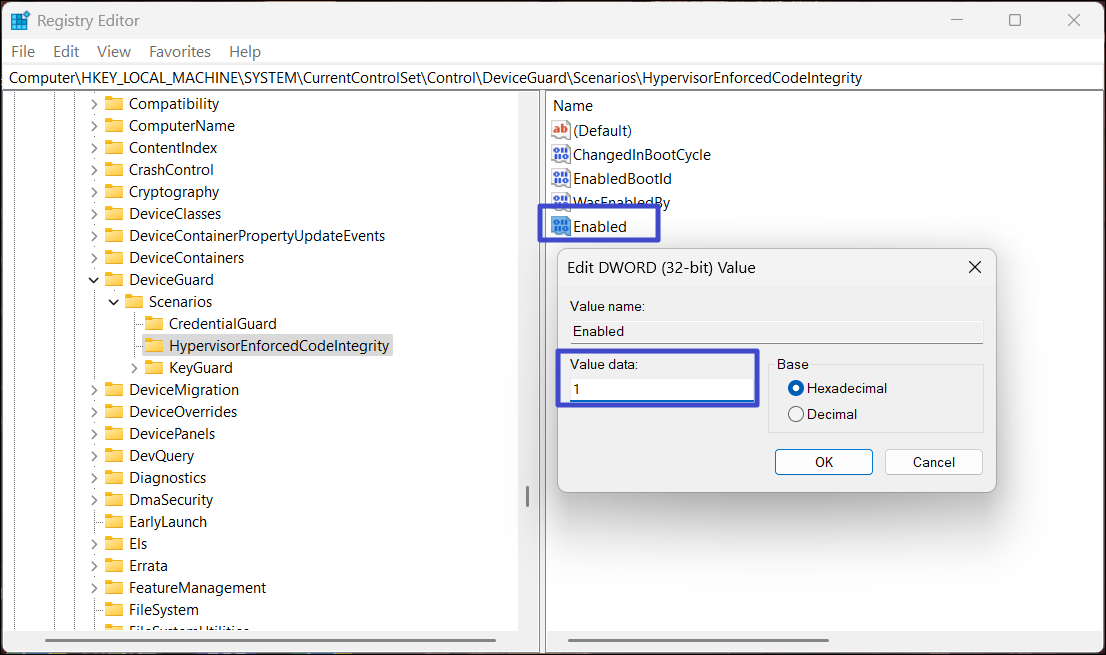Click the Errata folder icon
Screen dimensions: 1106x655
(x=114, y=565)
